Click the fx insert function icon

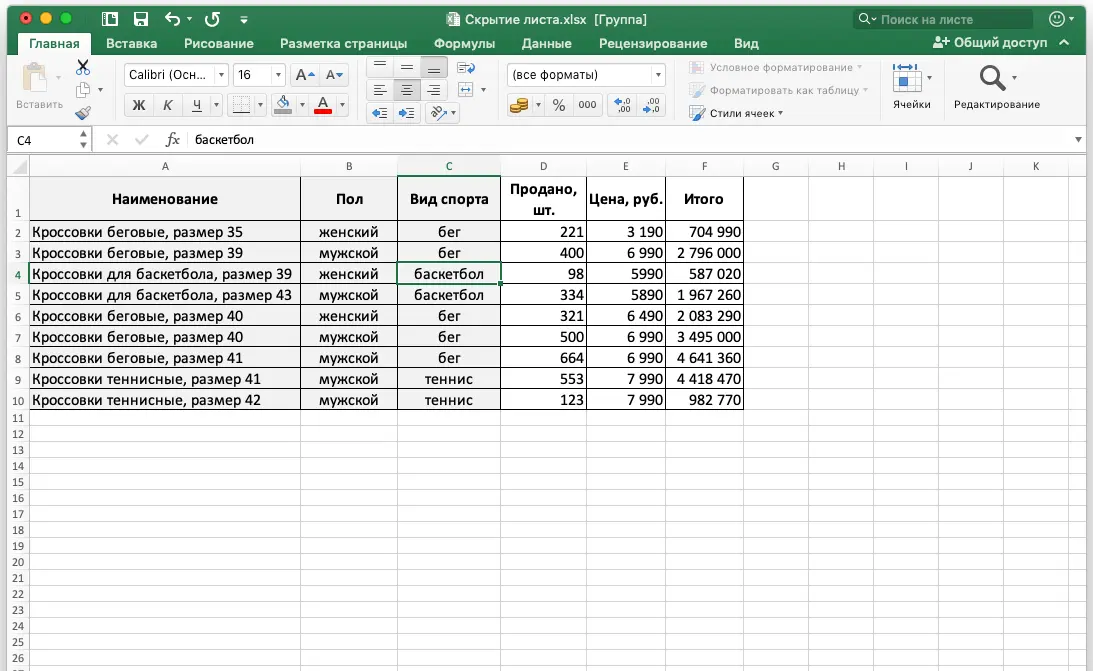pyautogui.click(x=172, y=139)
